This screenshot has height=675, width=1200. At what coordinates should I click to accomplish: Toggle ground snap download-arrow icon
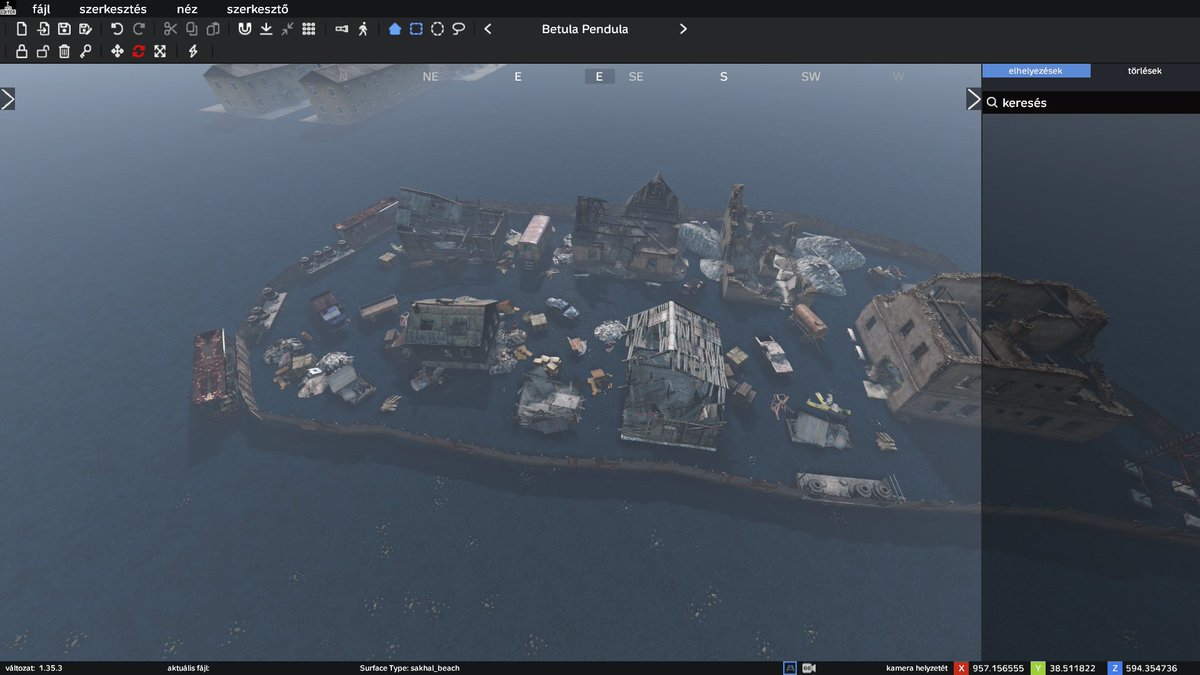[266, 29]
